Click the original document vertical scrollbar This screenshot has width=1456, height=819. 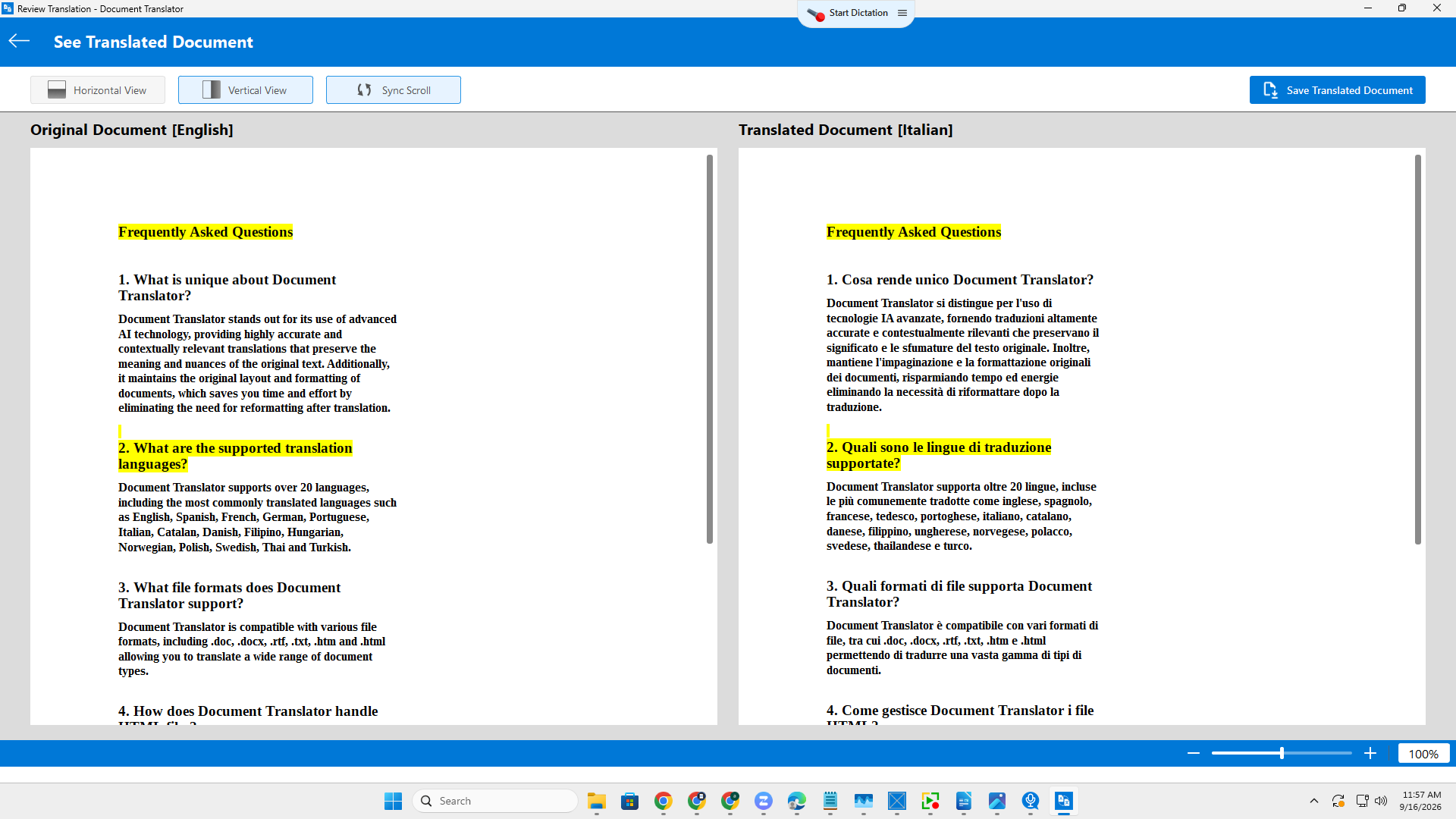710,349
